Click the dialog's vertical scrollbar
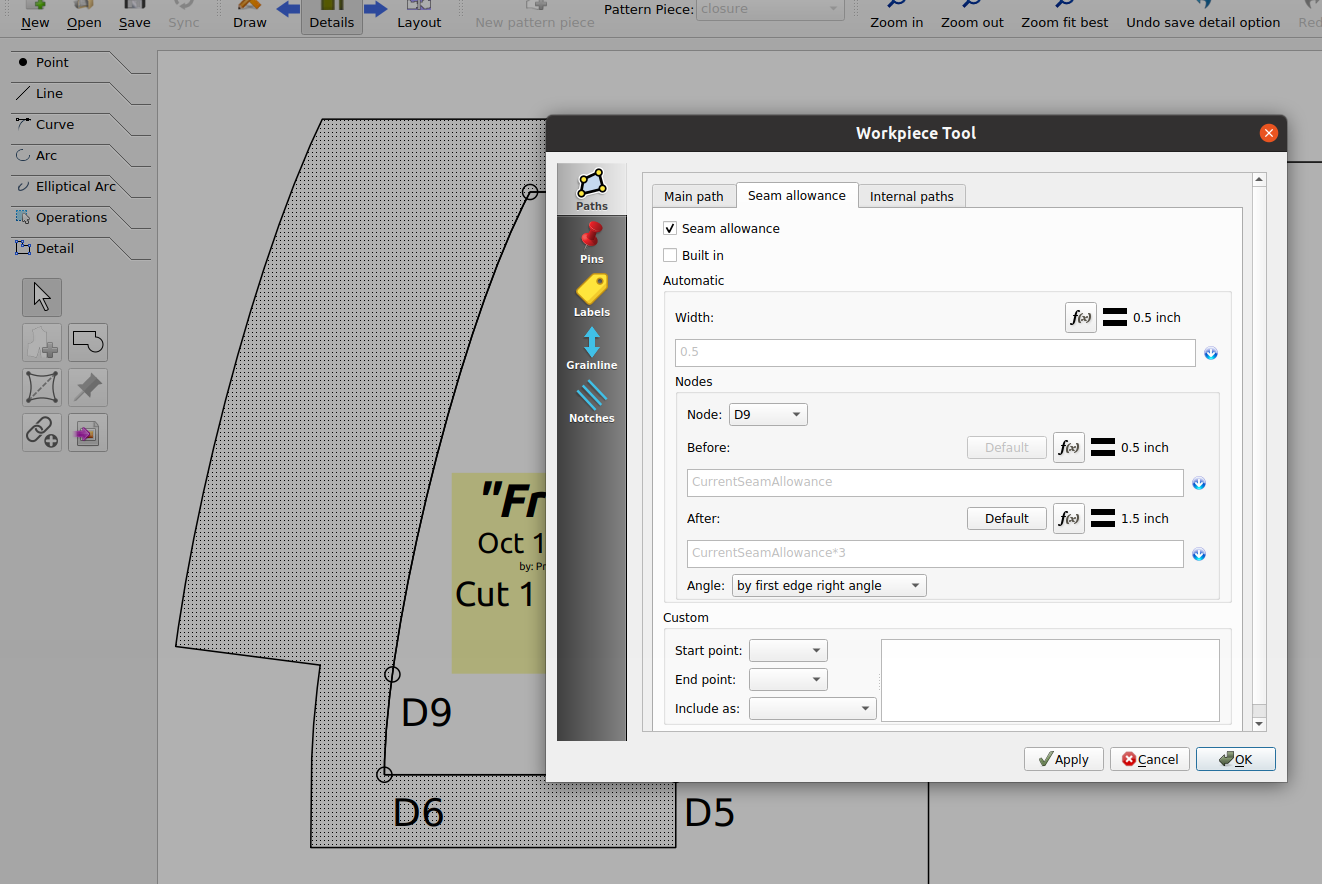The height and width of the screenshot is (884, 1322). click(1259, 451)
